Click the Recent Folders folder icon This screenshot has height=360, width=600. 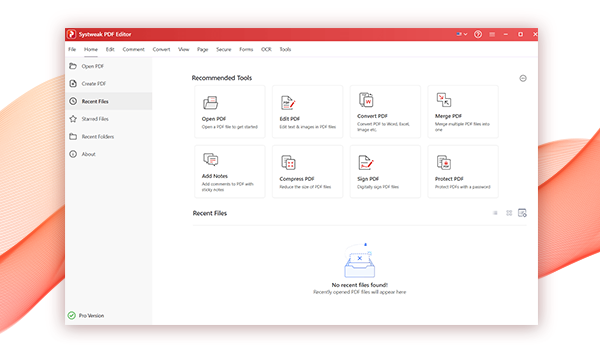(73, 136)
